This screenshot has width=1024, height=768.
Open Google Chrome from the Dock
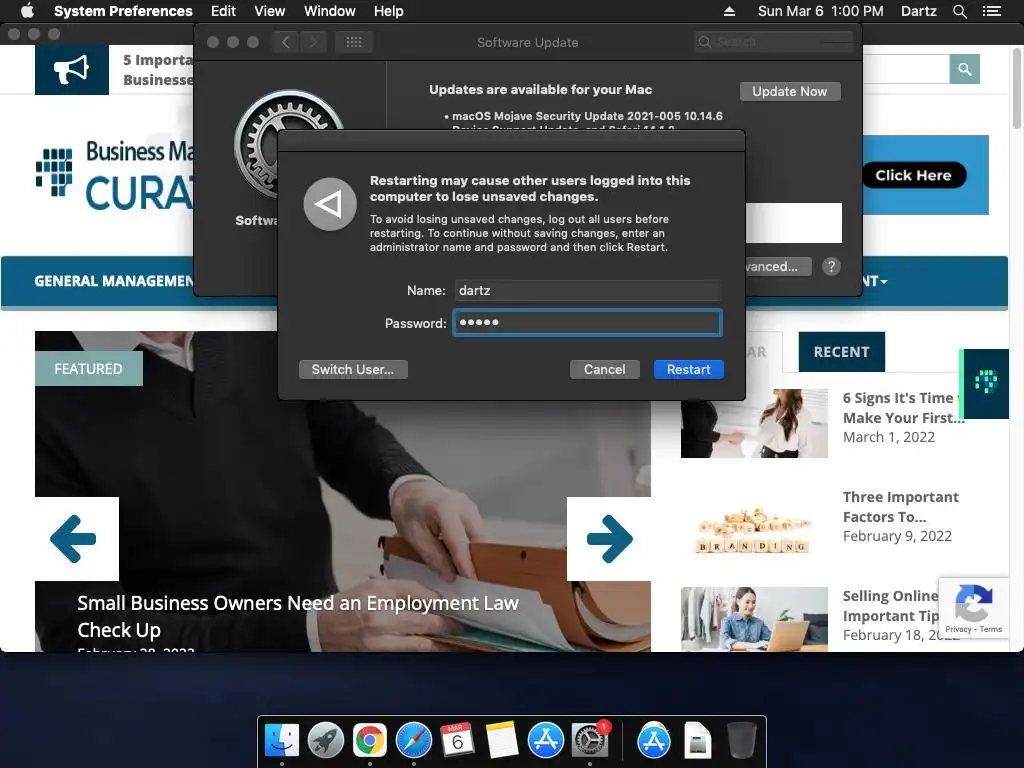pos(370,741)
